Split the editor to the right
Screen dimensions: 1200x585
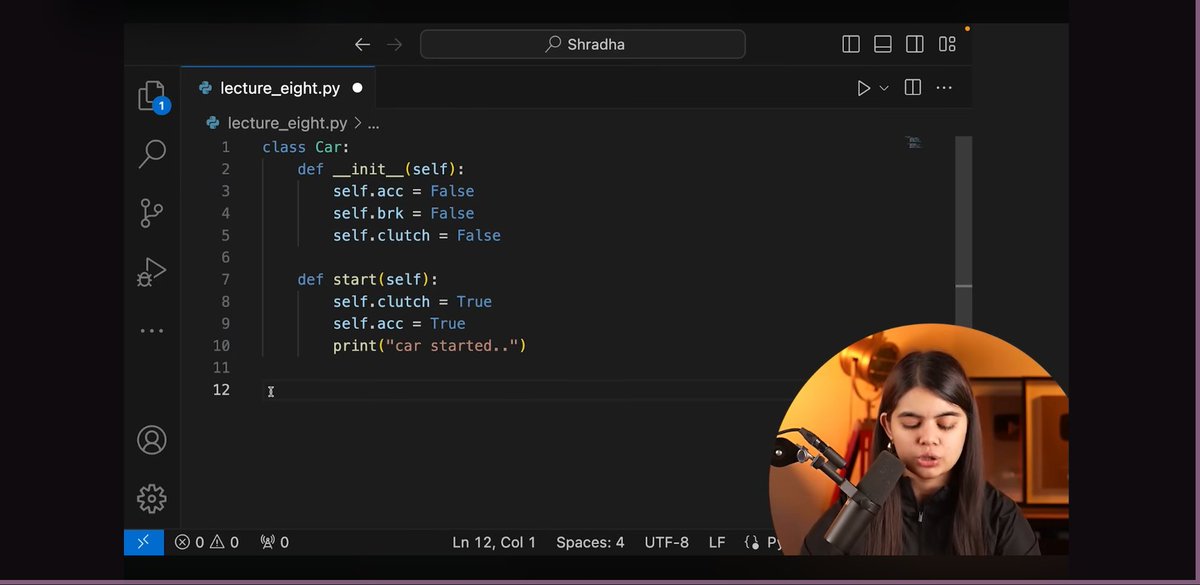coord(912,88)
